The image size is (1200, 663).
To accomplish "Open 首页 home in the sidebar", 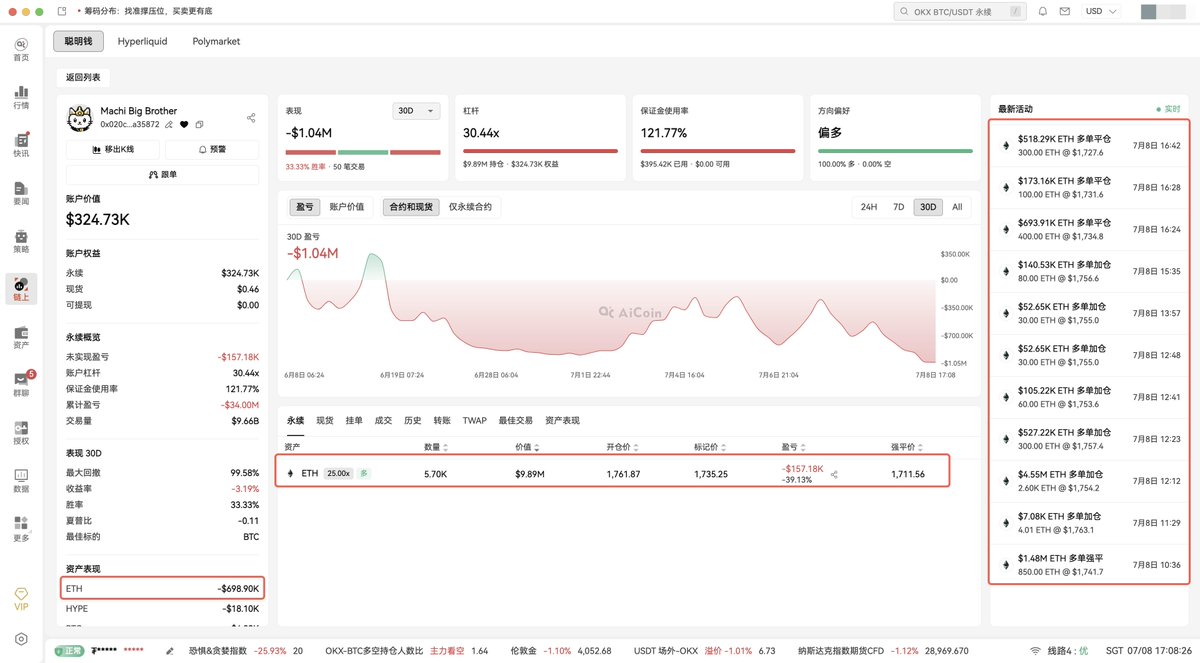I will [21, 50].
